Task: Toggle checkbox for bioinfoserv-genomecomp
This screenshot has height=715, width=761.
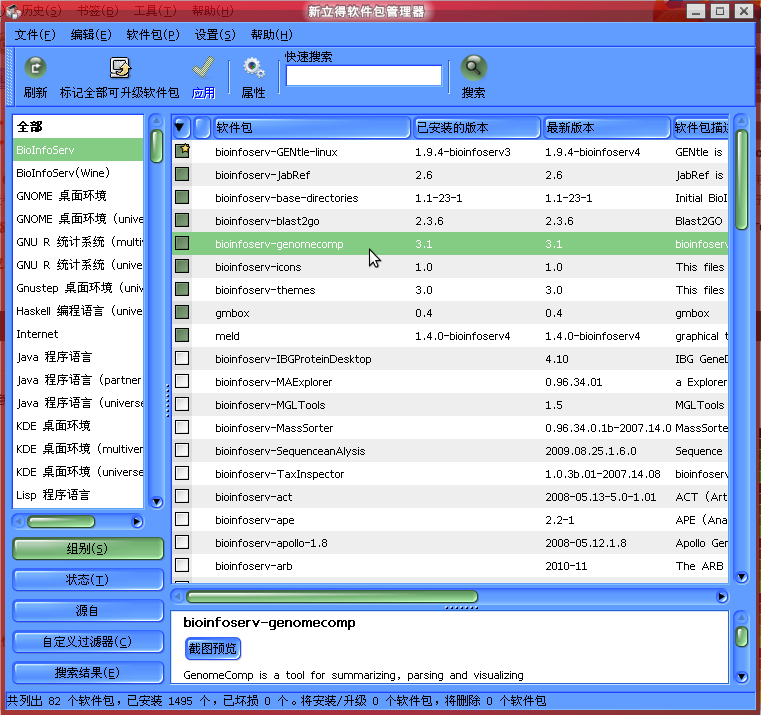Action: pos(182,243)
